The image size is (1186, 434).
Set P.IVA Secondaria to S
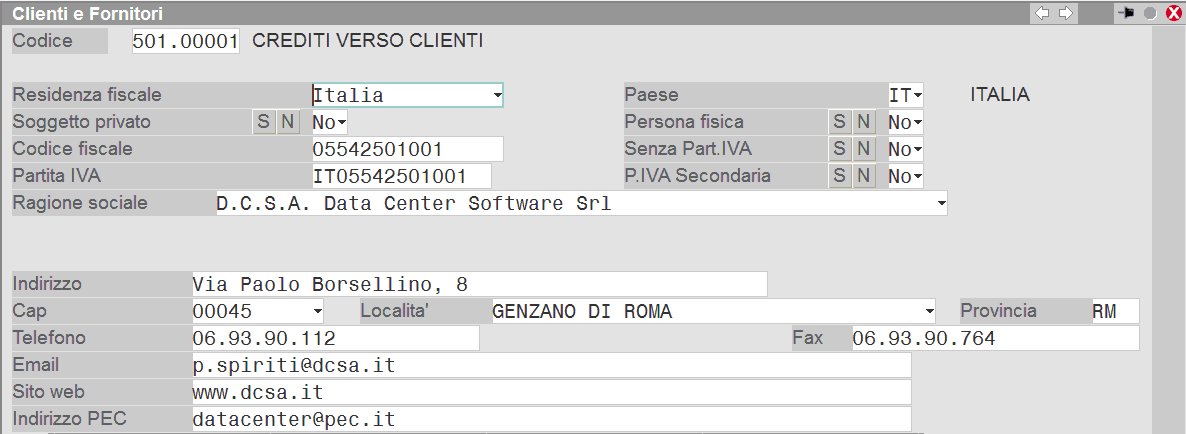click(840, 176)
